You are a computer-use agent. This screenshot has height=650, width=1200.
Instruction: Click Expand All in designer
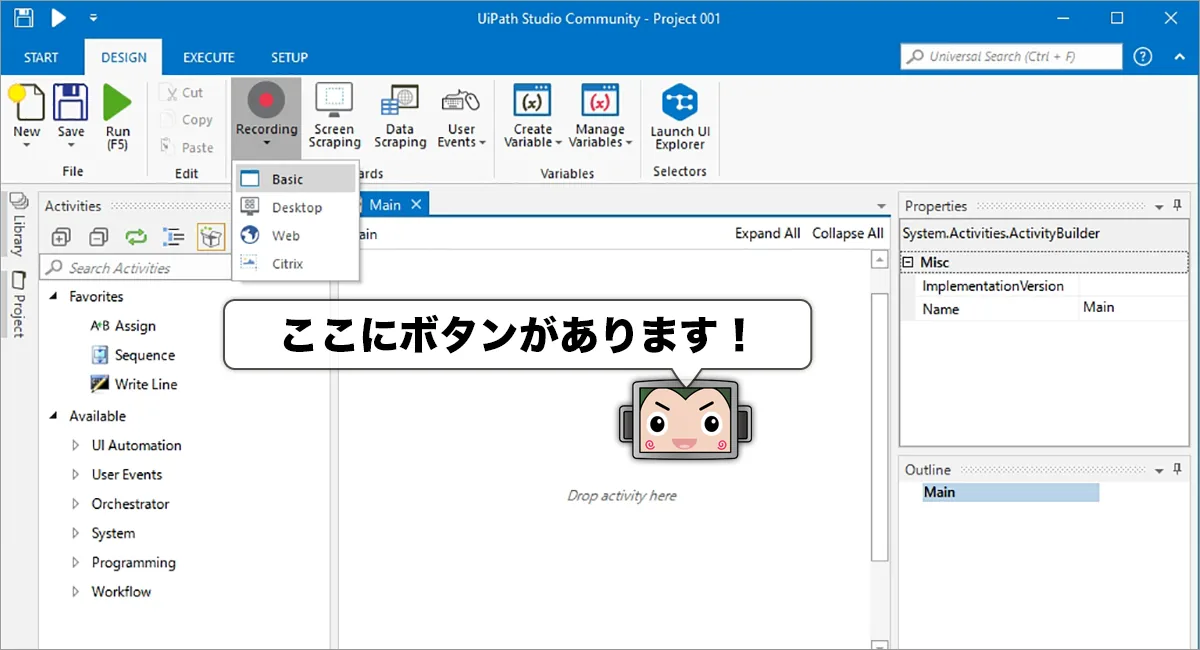click(767, 233)
